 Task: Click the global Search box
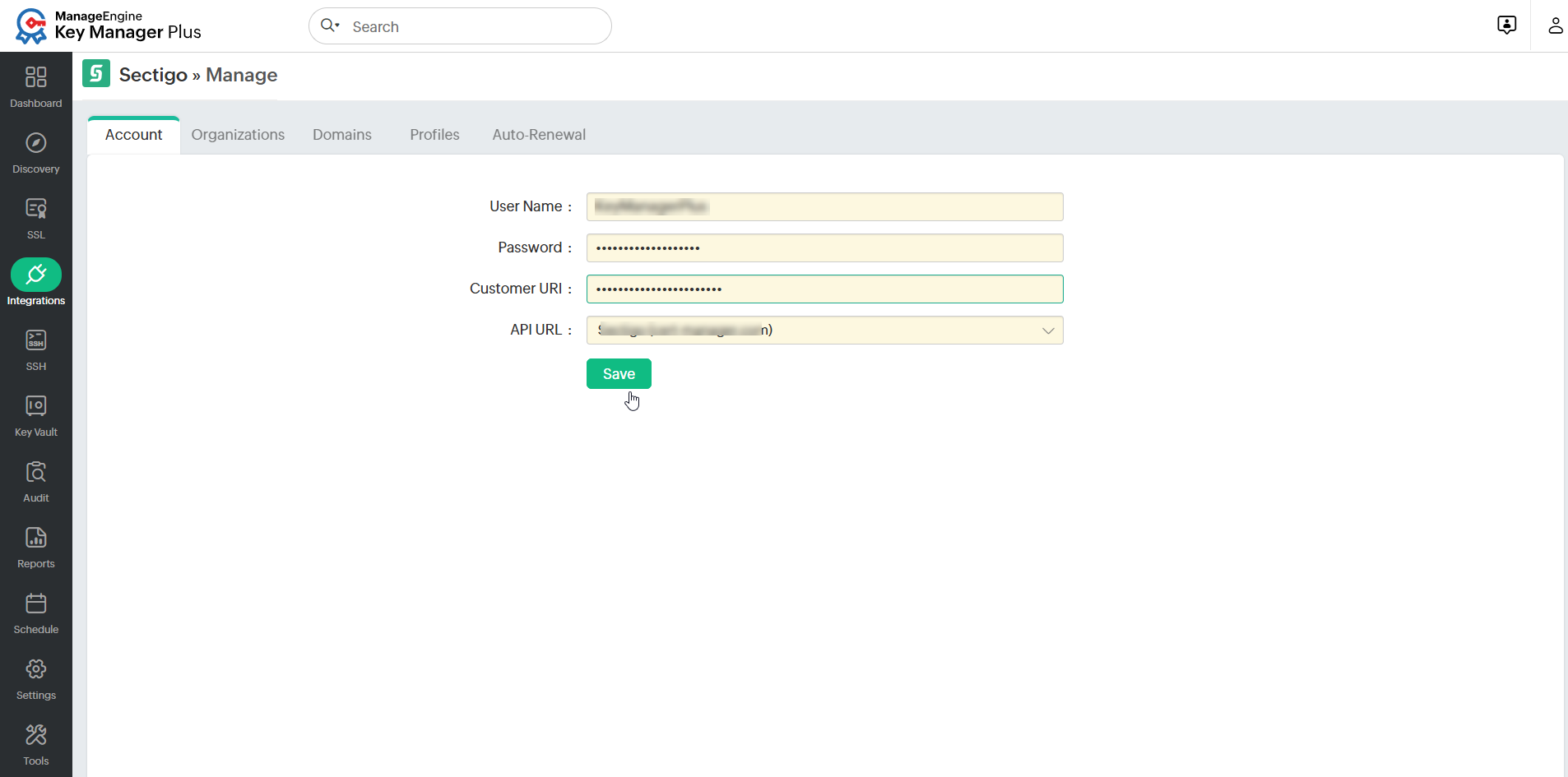[460, 26]
